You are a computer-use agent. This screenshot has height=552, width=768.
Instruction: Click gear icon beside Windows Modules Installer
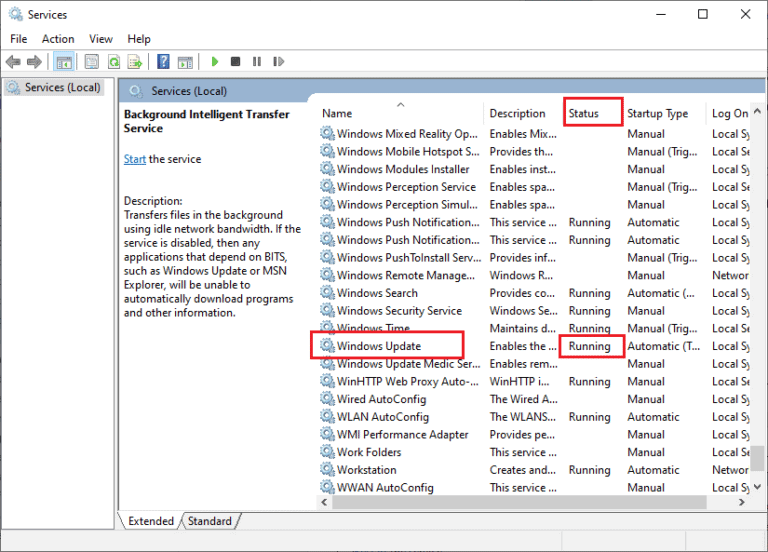click(327, 169)
